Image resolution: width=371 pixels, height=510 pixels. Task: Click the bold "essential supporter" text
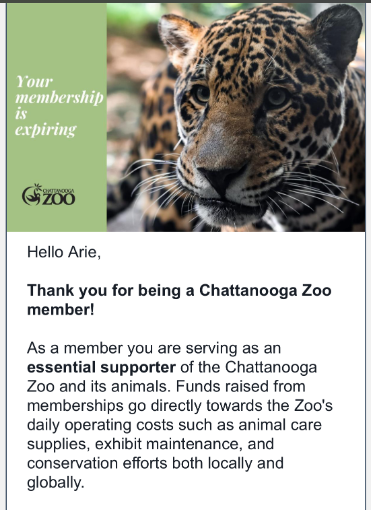tap(101, 367)
